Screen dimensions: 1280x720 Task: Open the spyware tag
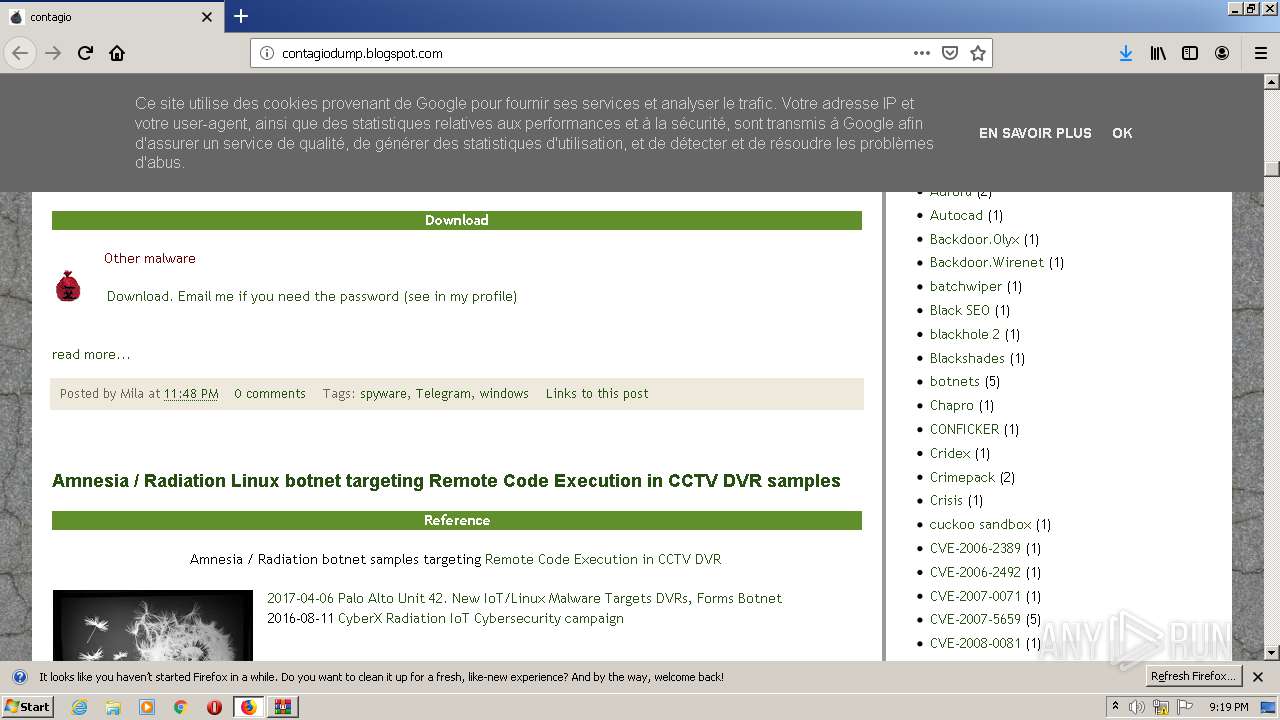(383, 394)
